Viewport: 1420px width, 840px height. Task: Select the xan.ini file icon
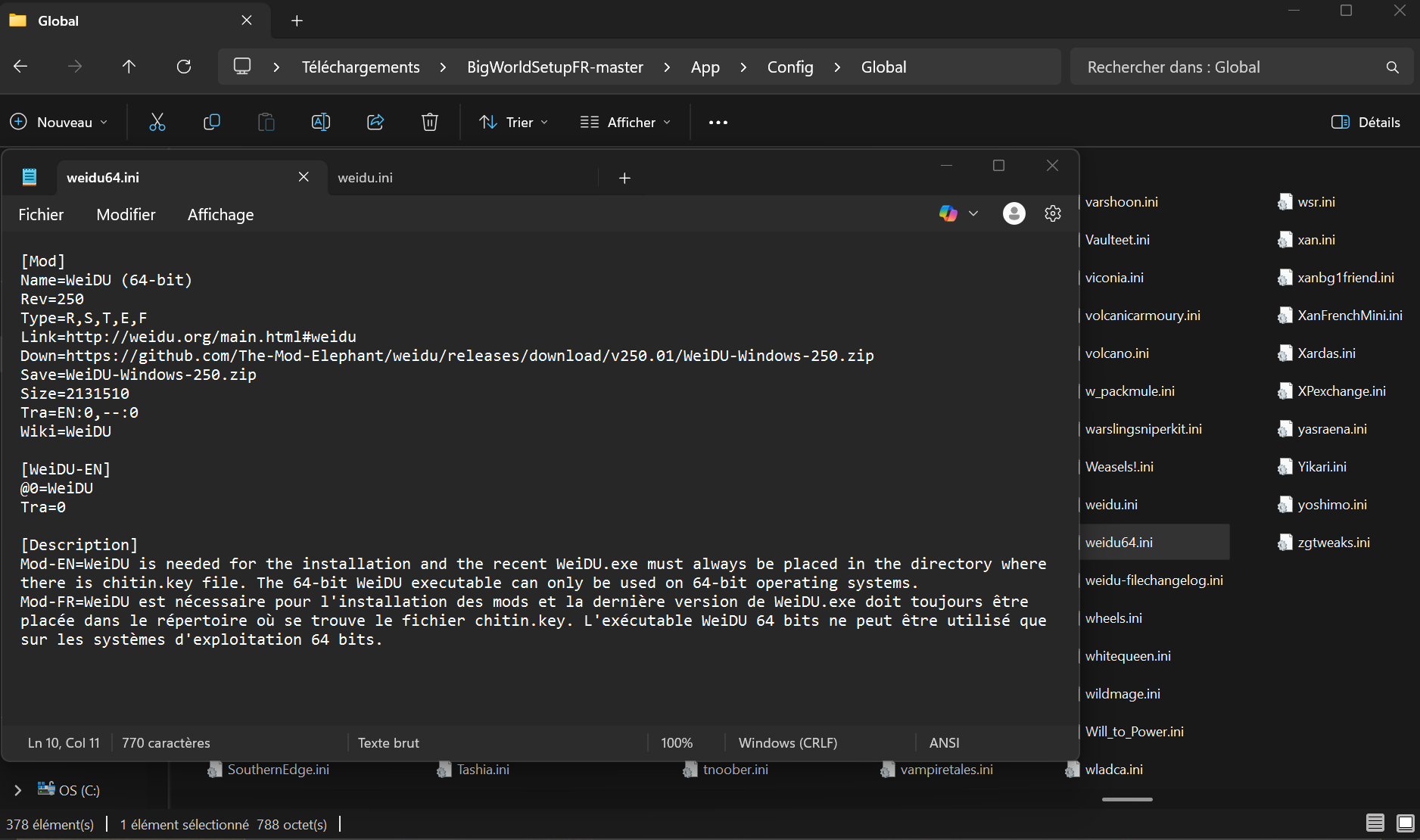point(1285,240)
